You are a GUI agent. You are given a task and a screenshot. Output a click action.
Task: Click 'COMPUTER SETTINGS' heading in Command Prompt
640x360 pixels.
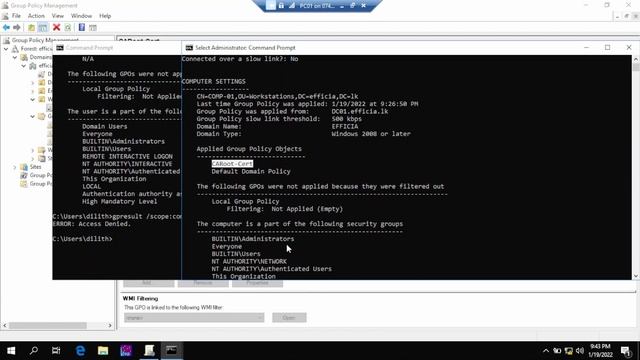coord(213,82)
